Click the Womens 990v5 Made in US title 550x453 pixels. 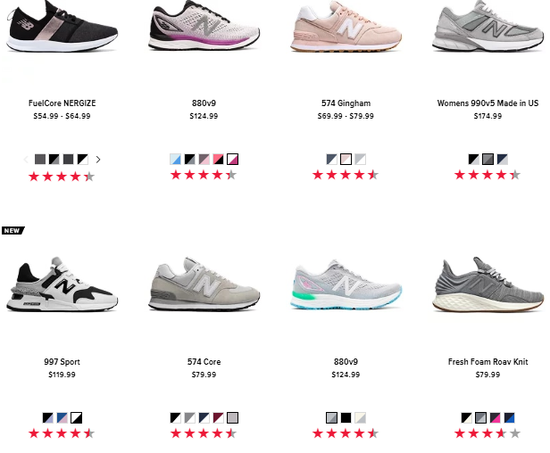[x=488, y=103]
